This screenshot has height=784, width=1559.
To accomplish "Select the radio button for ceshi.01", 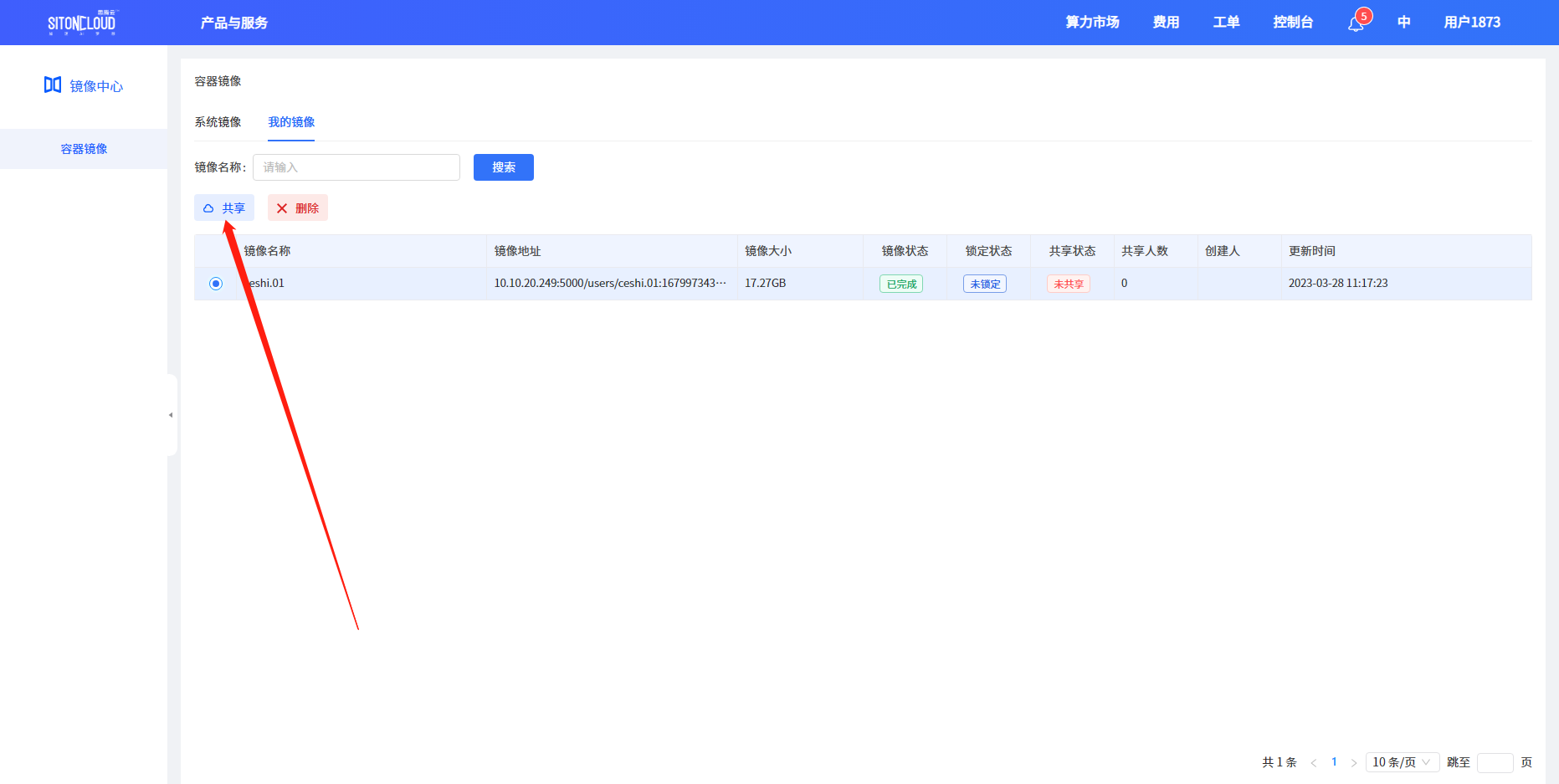I will tap(216, 284).
